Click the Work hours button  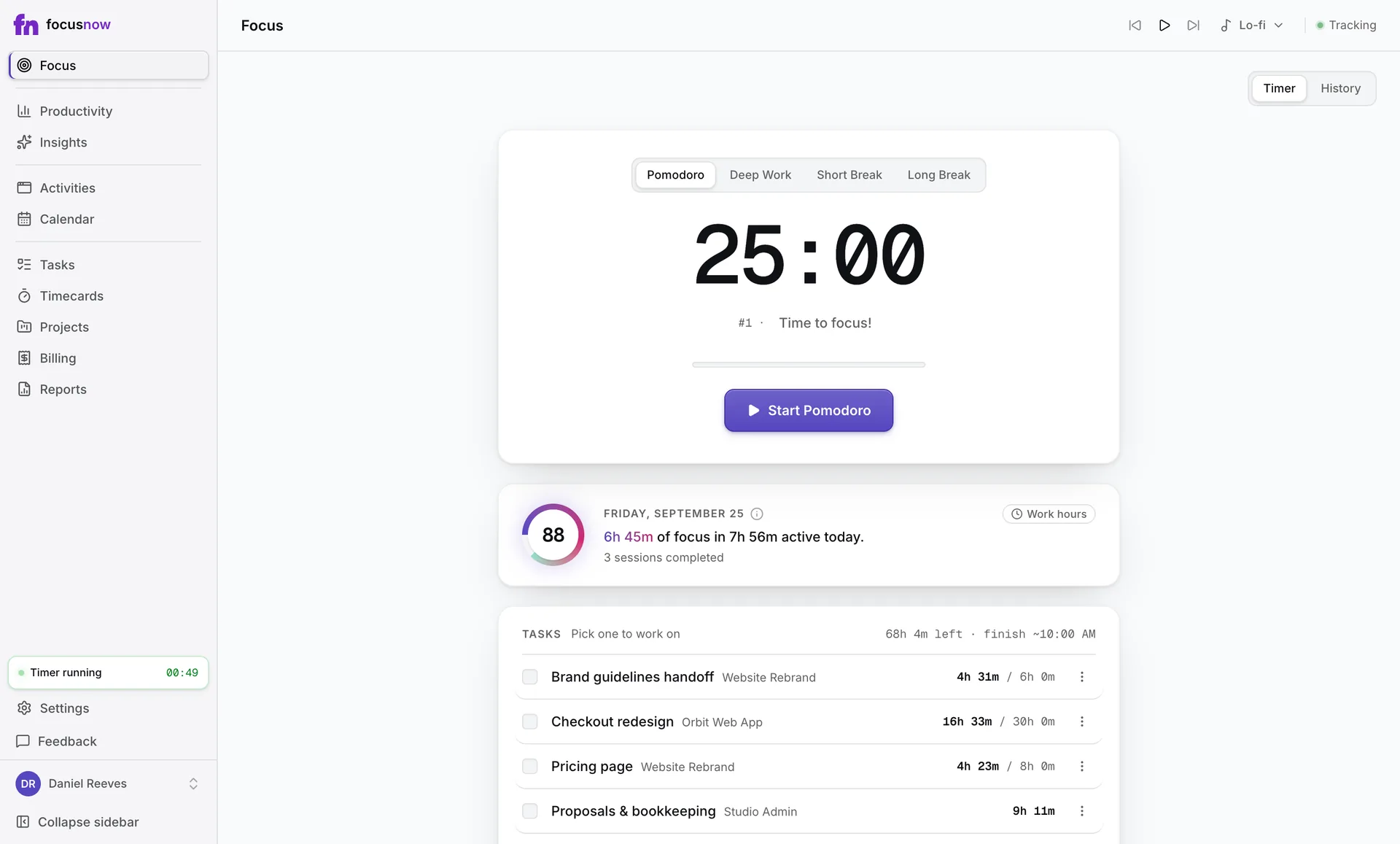coord(1049,514)
